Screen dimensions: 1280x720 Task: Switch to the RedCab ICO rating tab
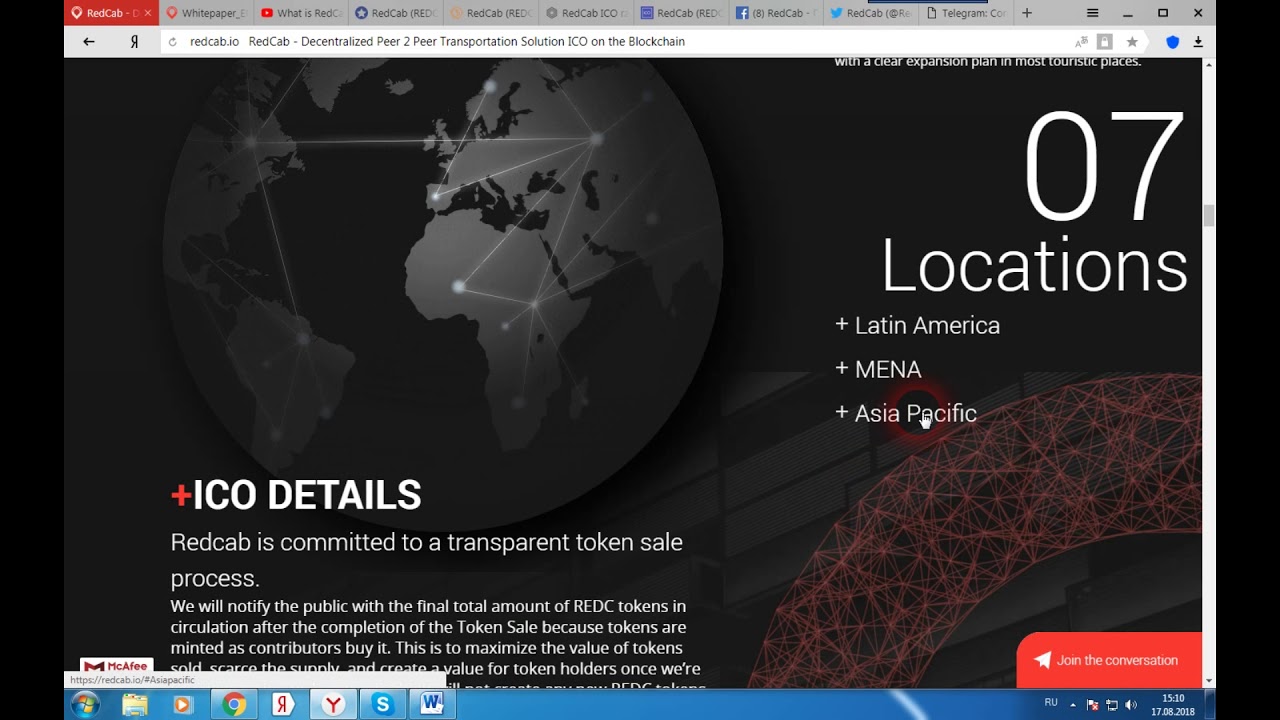[x=586, y=13]
